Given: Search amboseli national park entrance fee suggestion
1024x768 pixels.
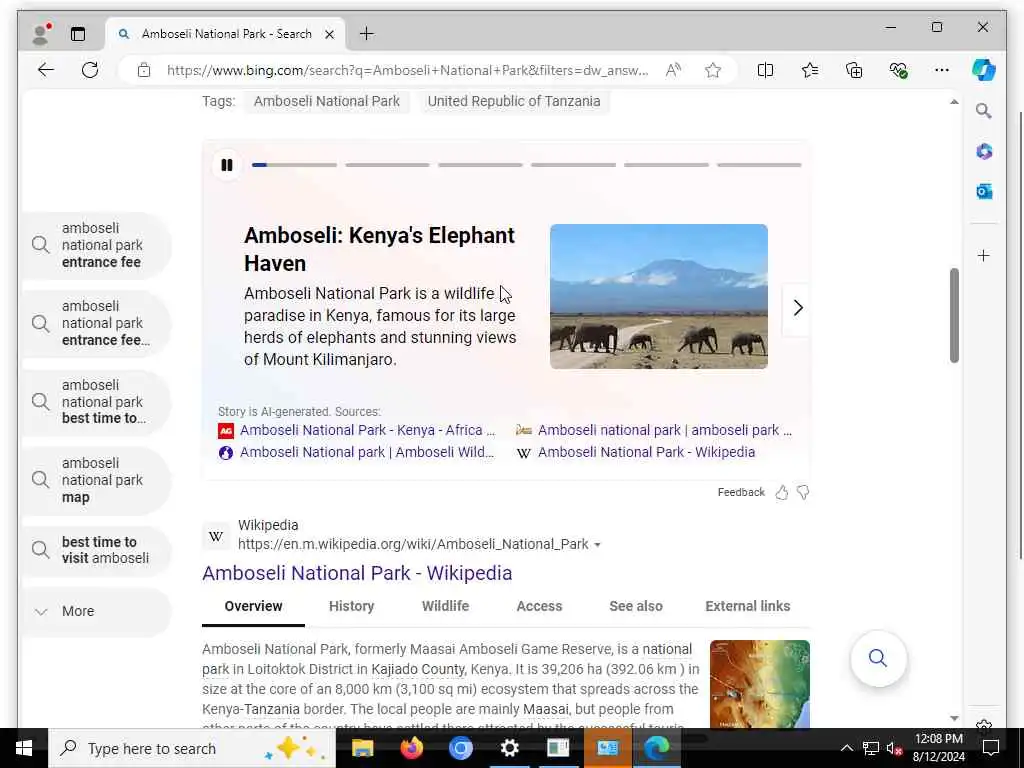Looking at the screenshot, I should (x=97, y=246).
